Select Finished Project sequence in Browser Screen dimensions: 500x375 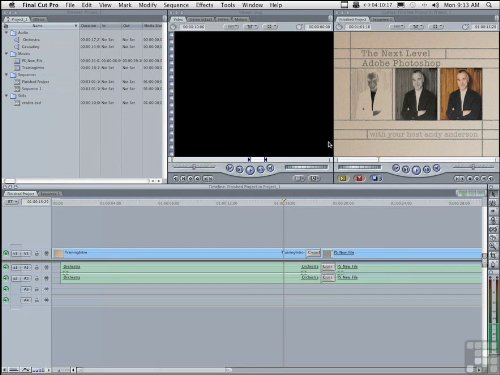point(35,82)
